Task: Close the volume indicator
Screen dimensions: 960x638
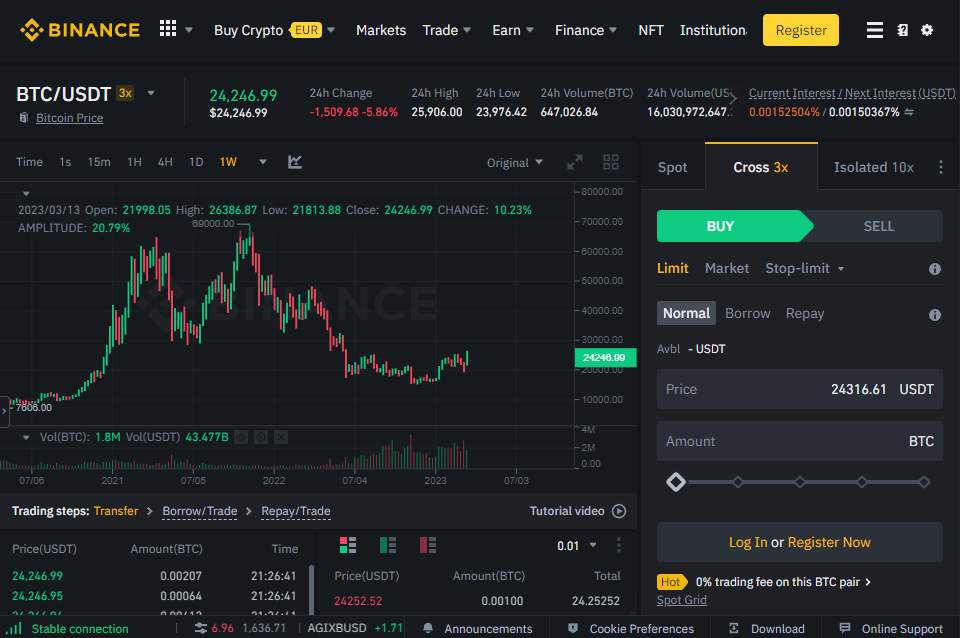Action: pos(280,437)
